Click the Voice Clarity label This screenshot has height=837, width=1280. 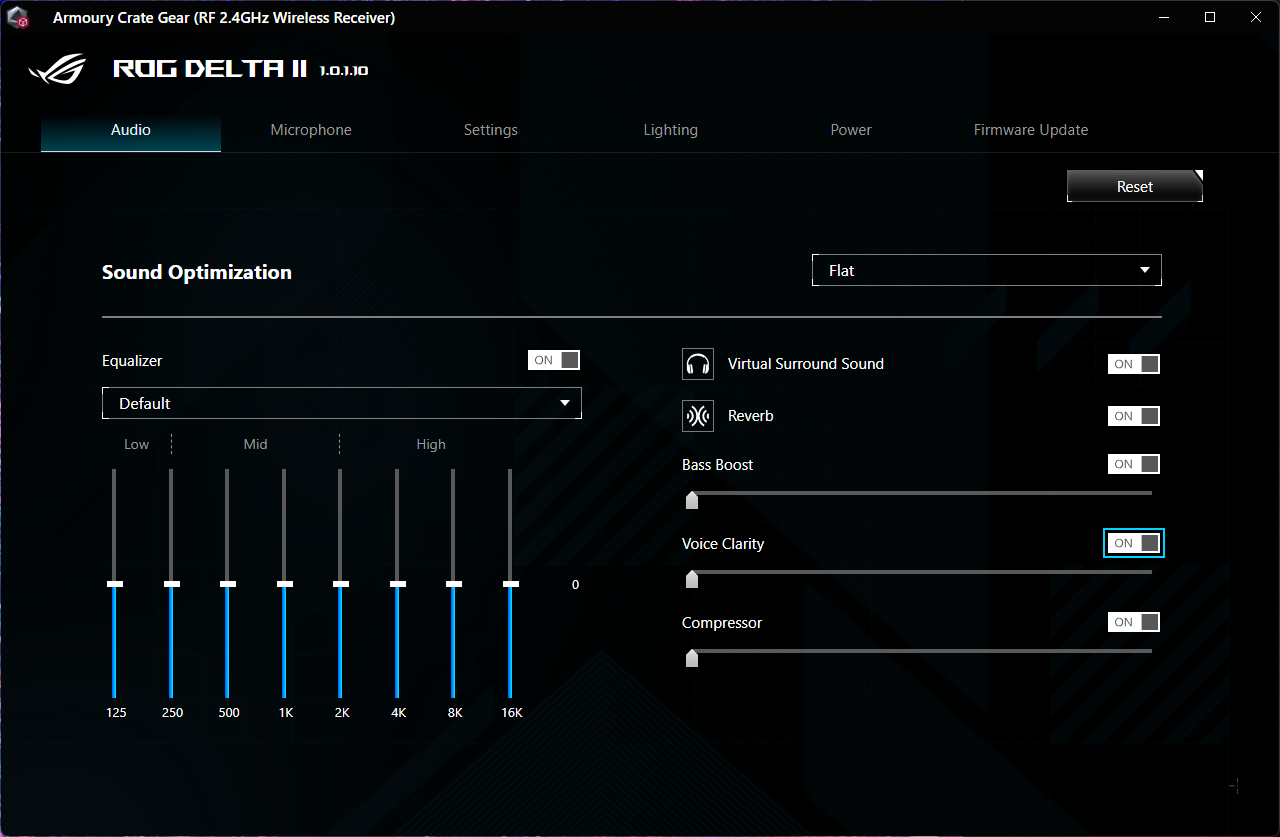pos(723,544)
